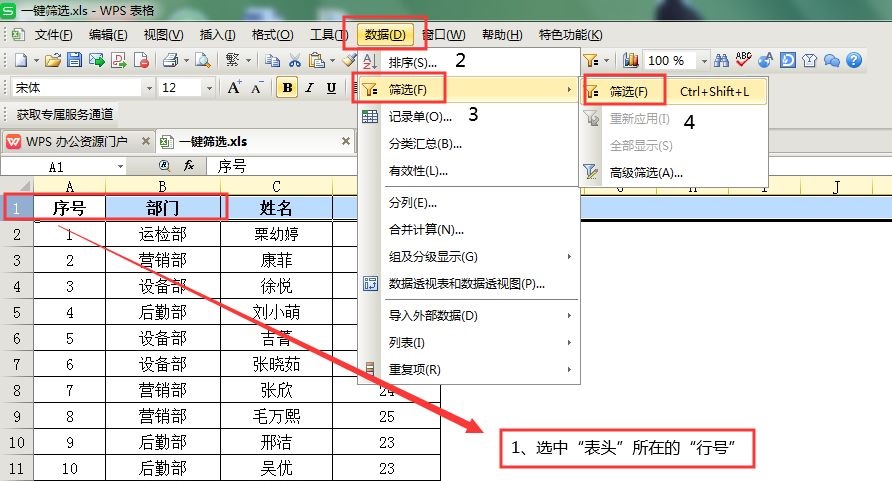Expand the 导入外部数据(D) submenu
Screen dimensions: 892x481
tap(469, 316)
